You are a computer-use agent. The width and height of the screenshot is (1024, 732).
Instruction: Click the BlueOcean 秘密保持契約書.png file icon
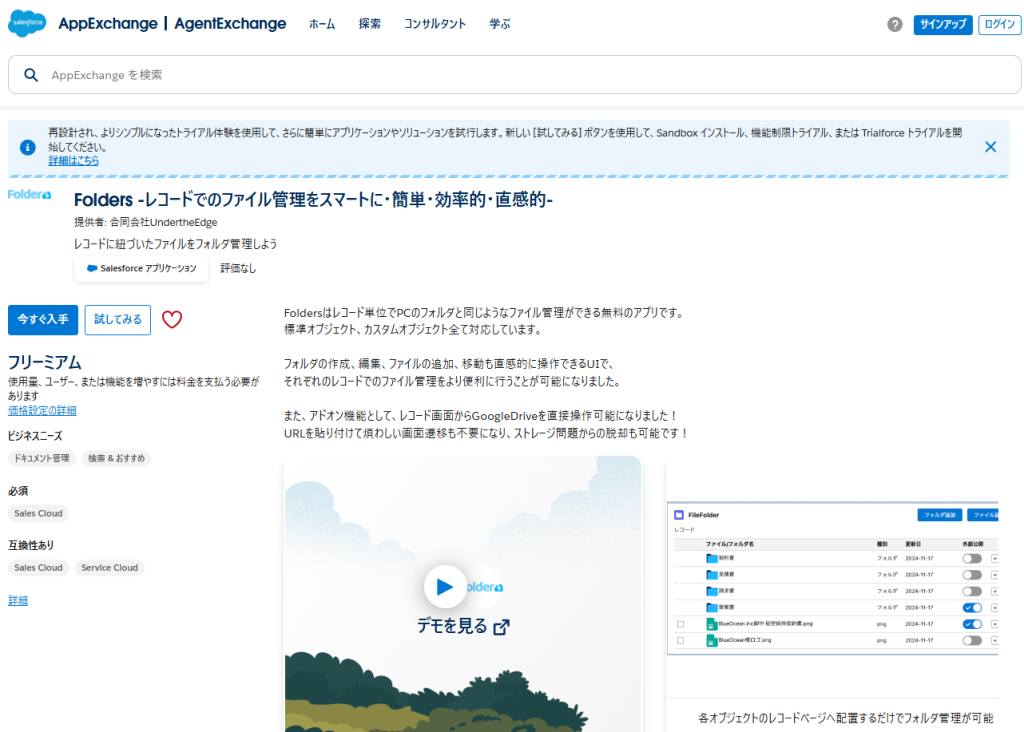pyautogui.click(x=711, y=624)
